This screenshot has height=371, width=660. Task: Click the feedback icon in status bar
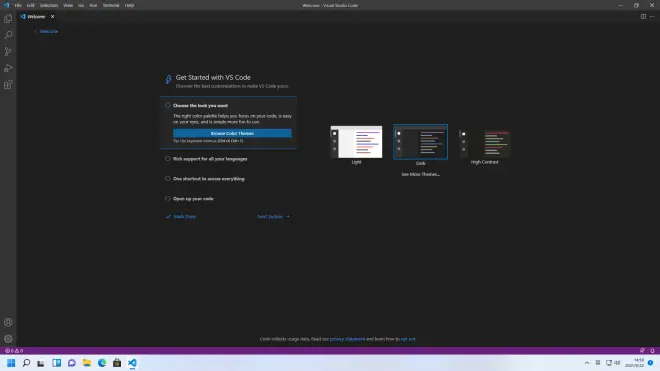[x=642, y=350]
